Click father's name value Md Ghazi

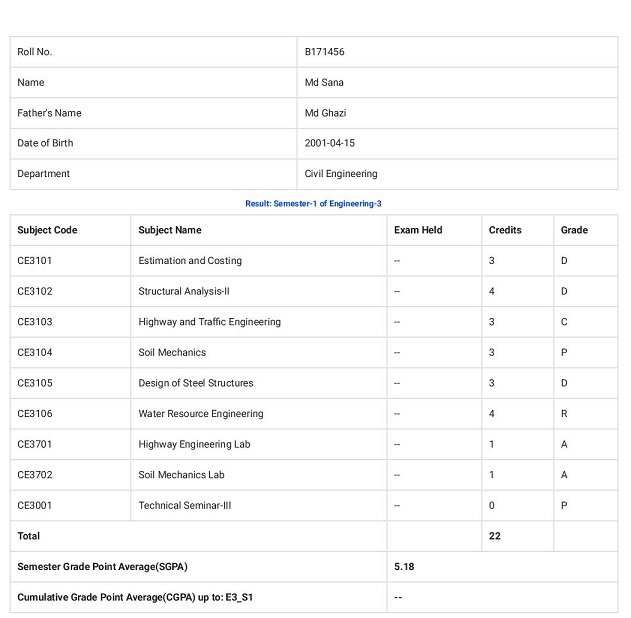click(325, 113)
